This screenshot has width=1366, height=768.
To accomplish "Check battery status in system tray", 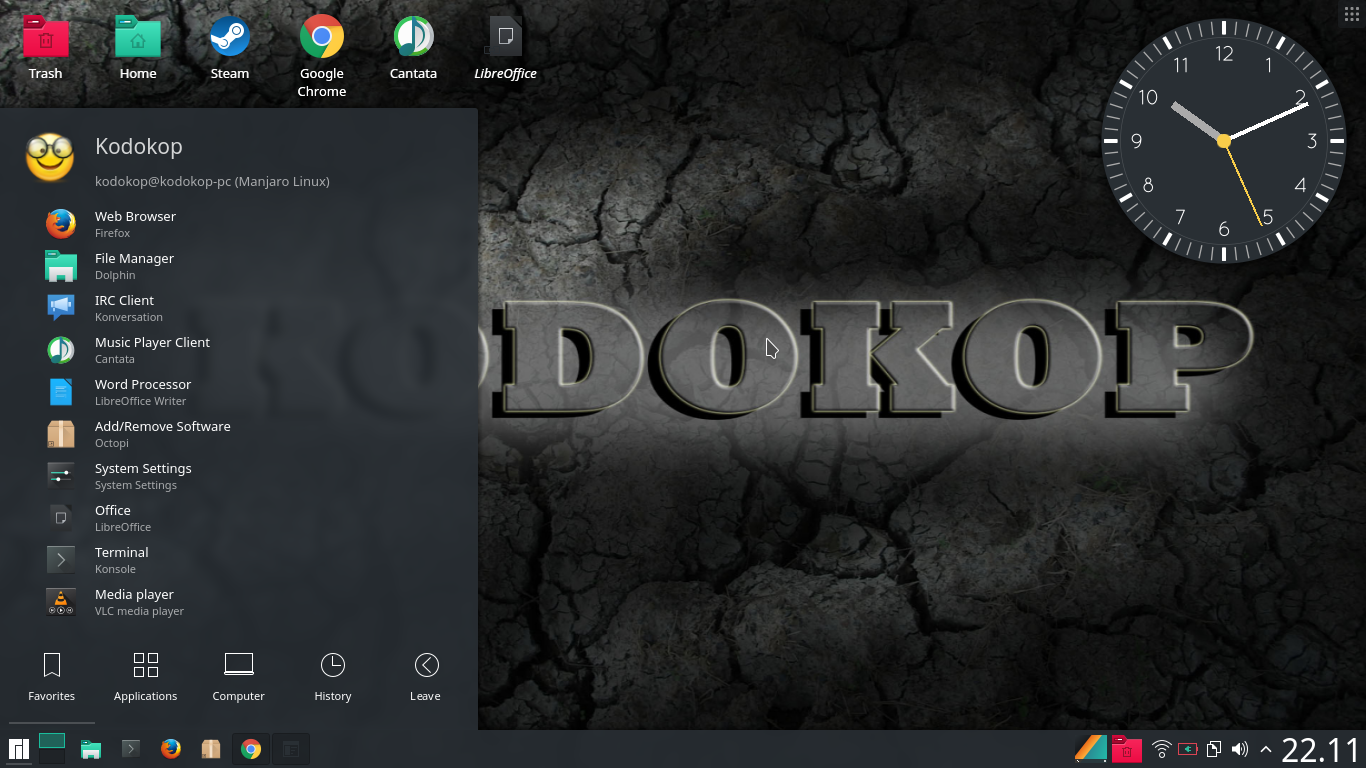I will [1187, 748].
